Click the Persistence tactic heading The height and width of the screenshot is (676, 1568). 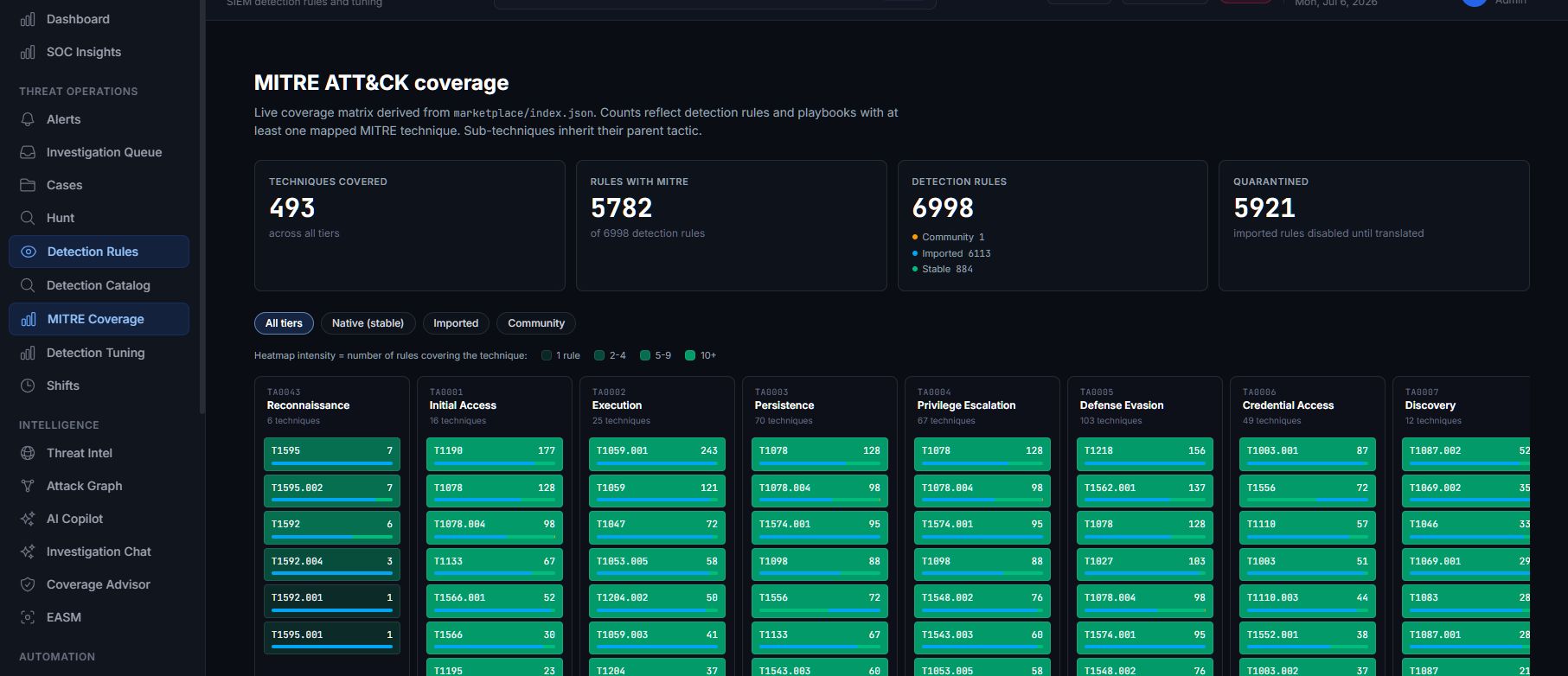[784, 405]
